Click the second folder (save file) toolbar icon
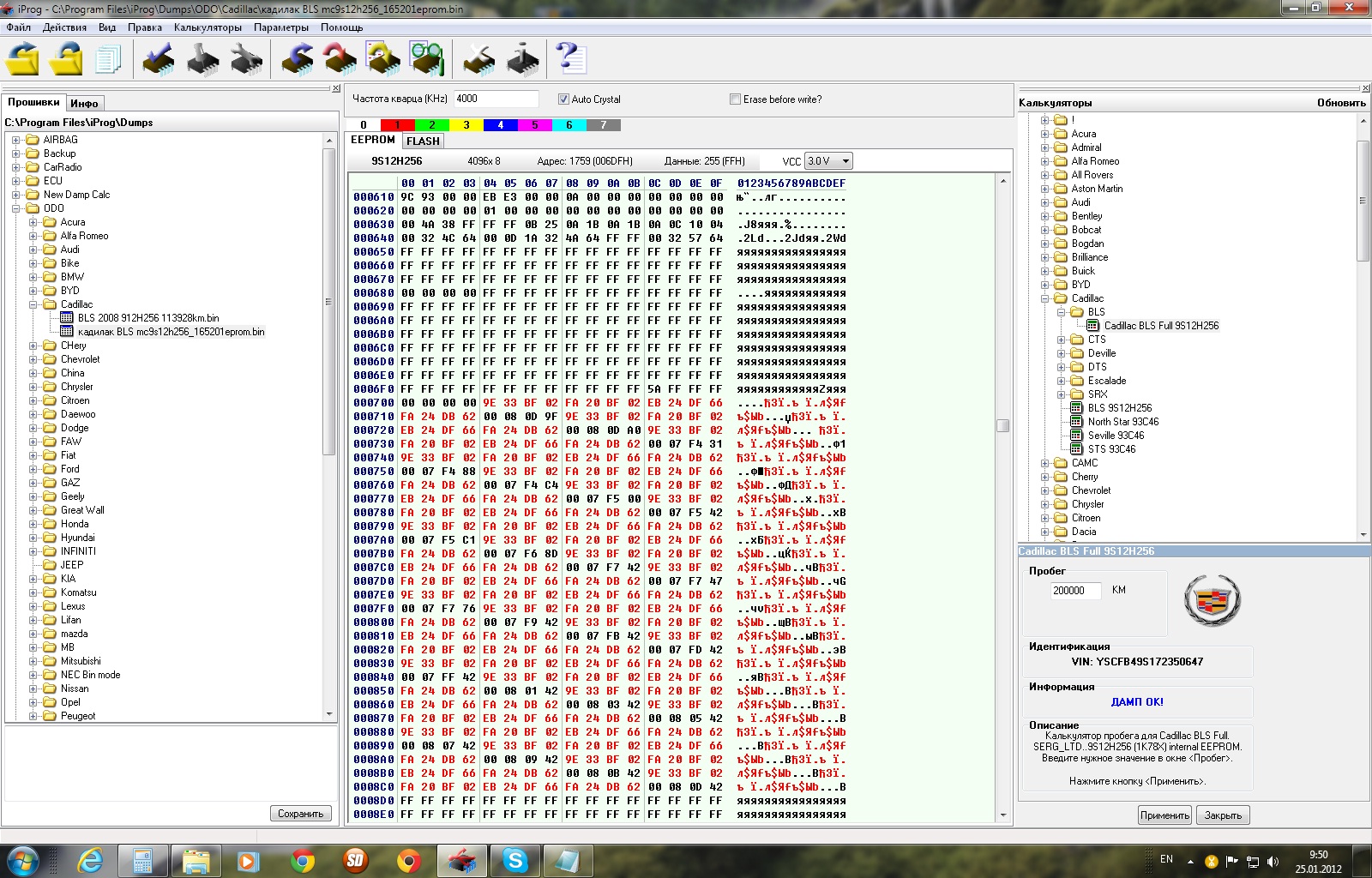This screenshot has width=1372, height=878. click(x=66, y=58)
